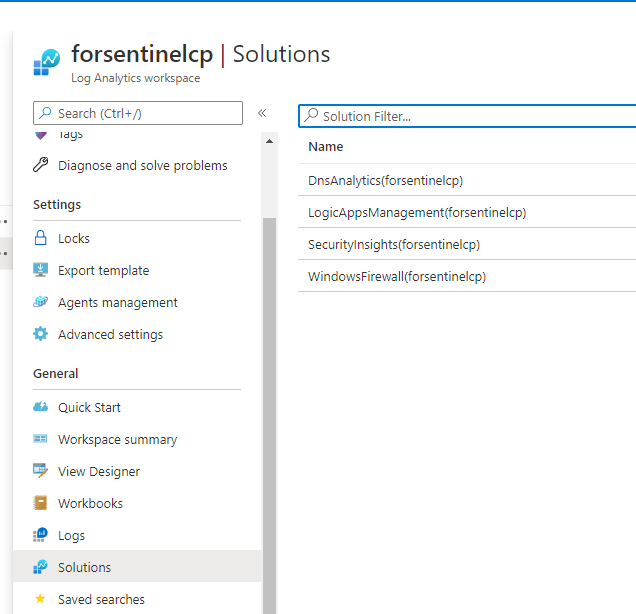Open the LogicAppsManagement(forsentinelcp) solution

[x=417, y=213]
